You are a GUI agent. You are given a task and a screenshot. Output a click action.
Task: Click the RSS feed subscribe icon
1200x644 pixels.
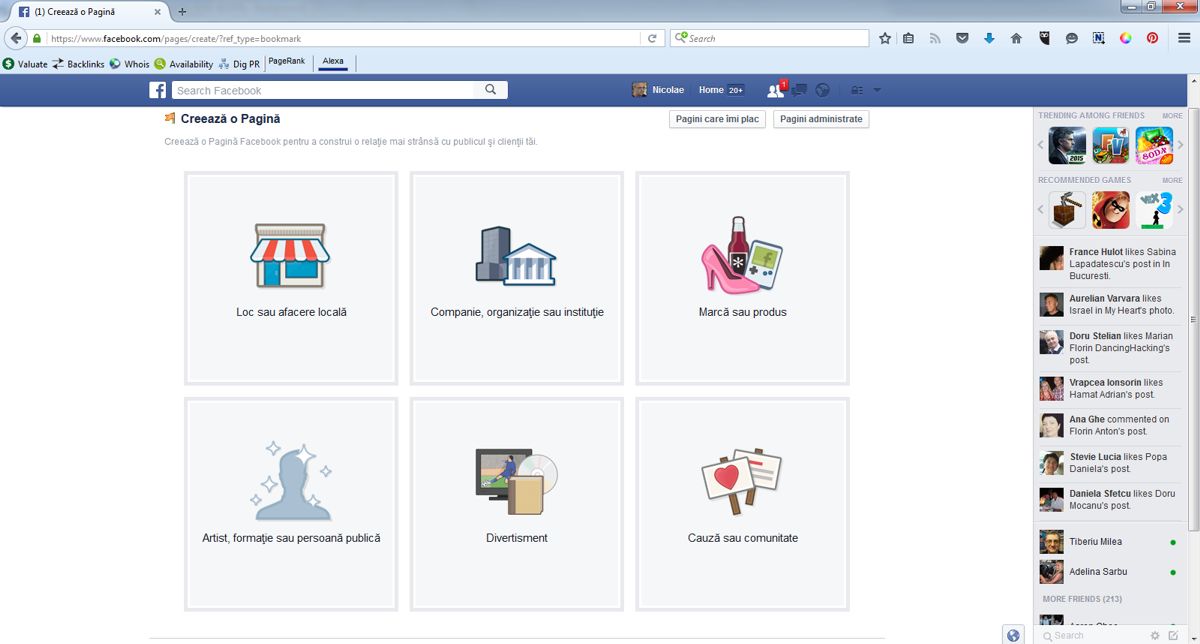tap(935, 38)
